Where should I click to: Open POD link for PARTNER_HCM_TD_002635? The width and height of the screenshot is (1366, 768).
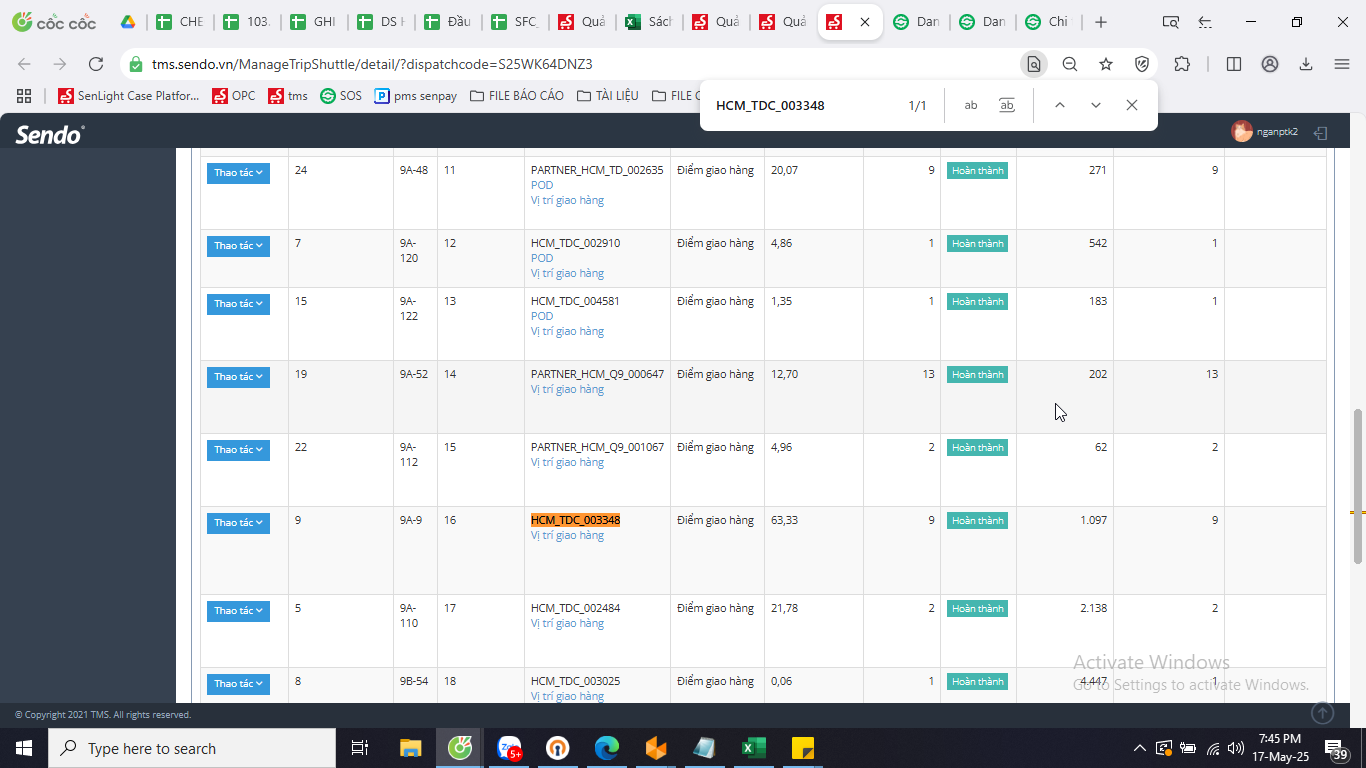click(542, 185)
